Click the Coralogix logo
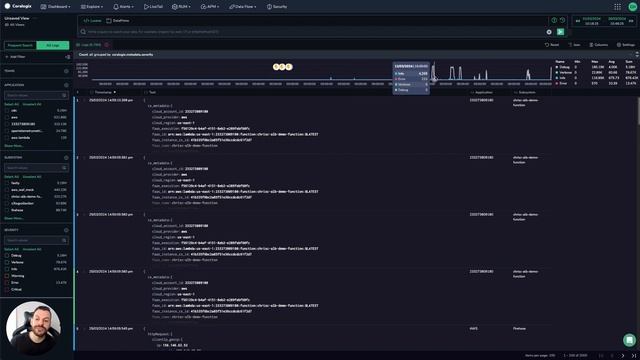Screen dimensions: 640x360 18,6
